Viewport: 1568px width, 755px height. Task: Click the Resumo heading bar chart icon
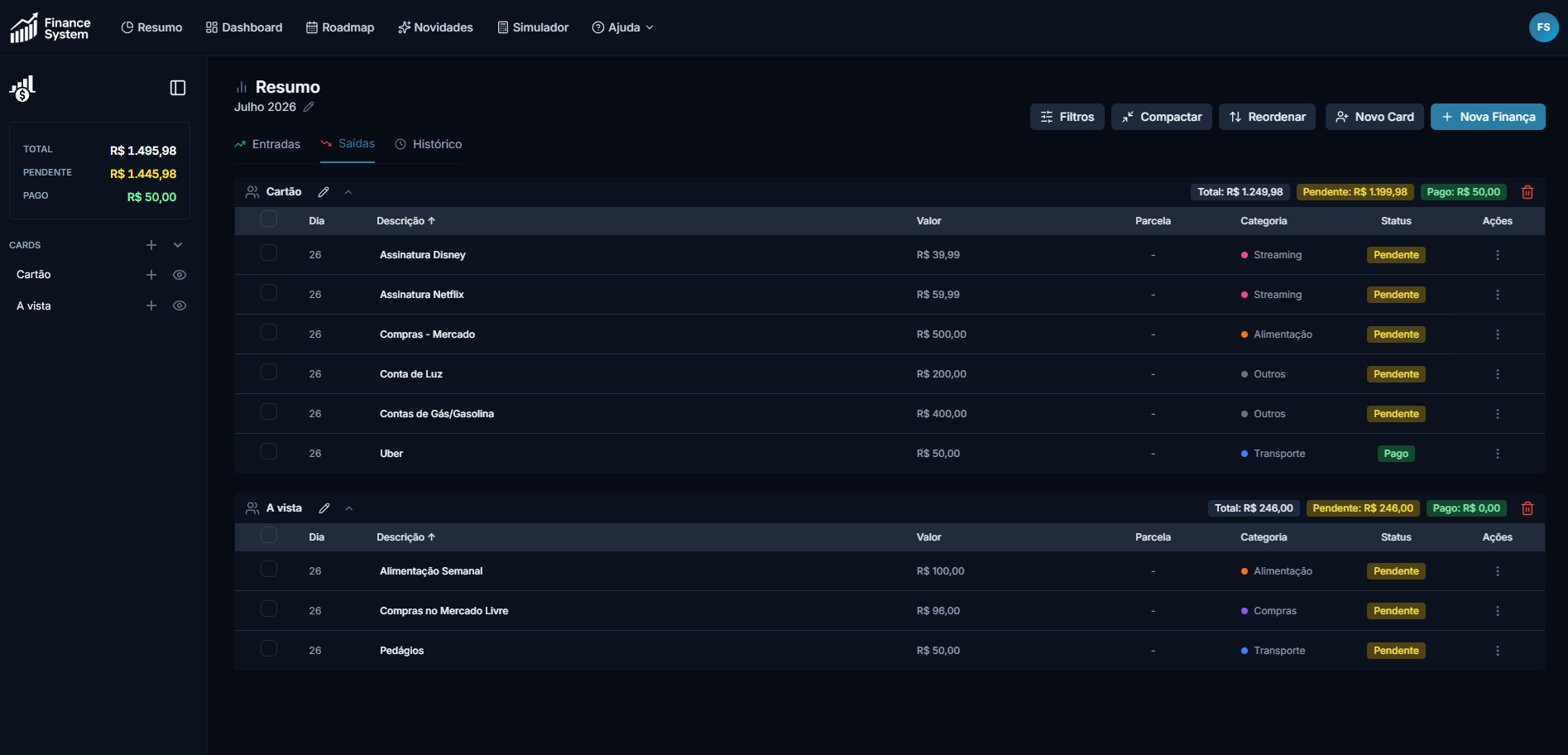[x=242, y=87]
